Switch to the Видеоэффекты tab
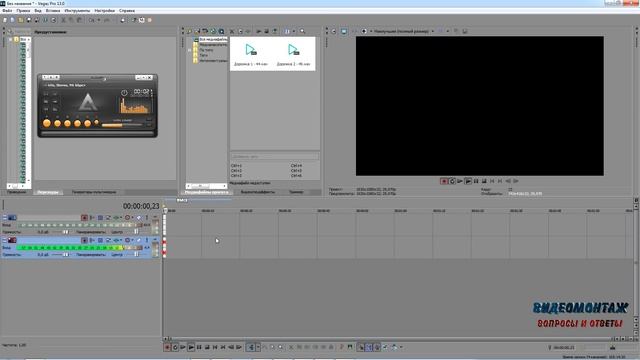640x360 pixels. (258, 192)
